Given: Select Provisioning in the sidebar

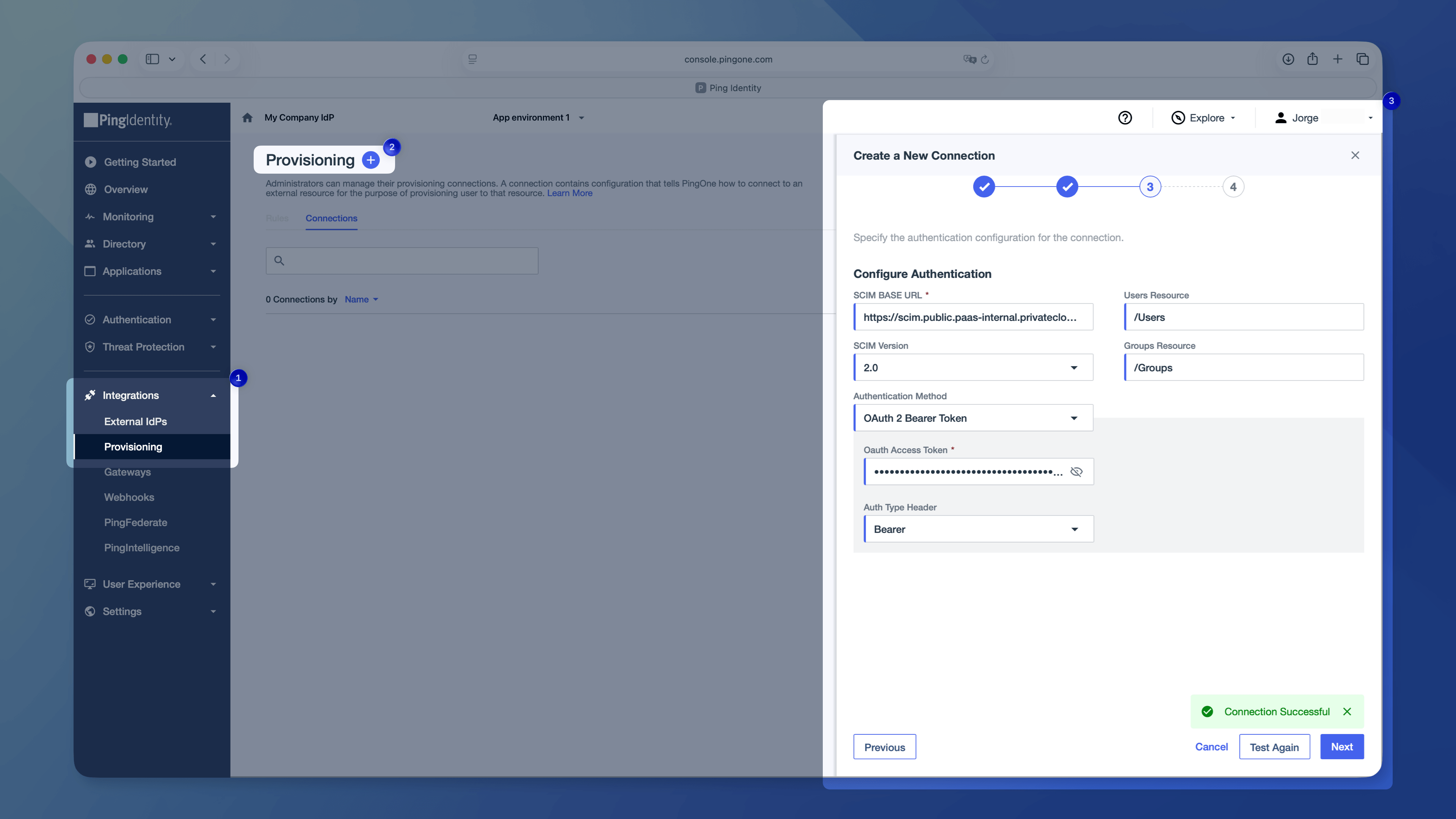Looking at the screenshot, I should [133, 447].
